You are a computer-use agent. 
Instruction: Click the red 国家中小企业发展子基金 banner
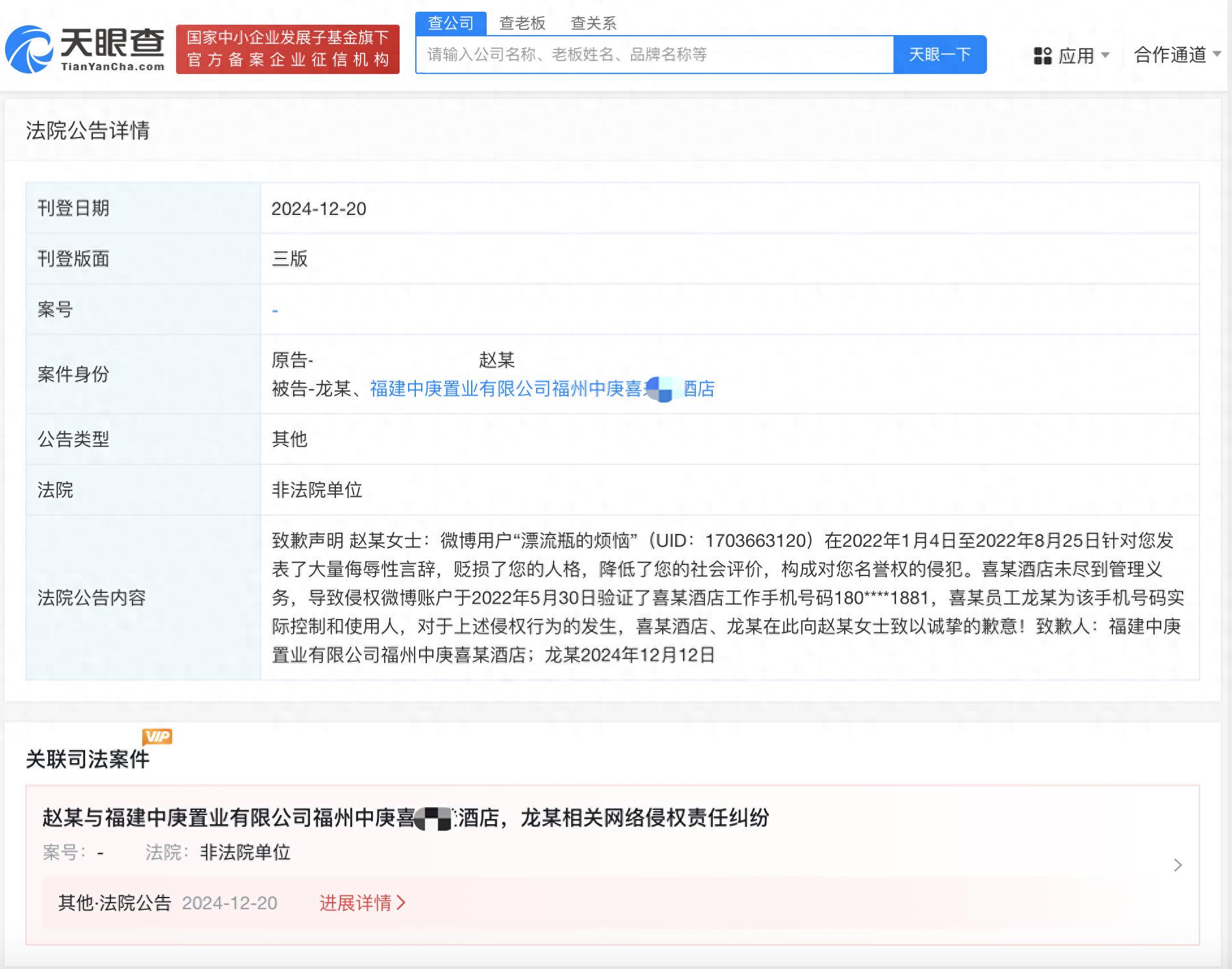[288, 49]
